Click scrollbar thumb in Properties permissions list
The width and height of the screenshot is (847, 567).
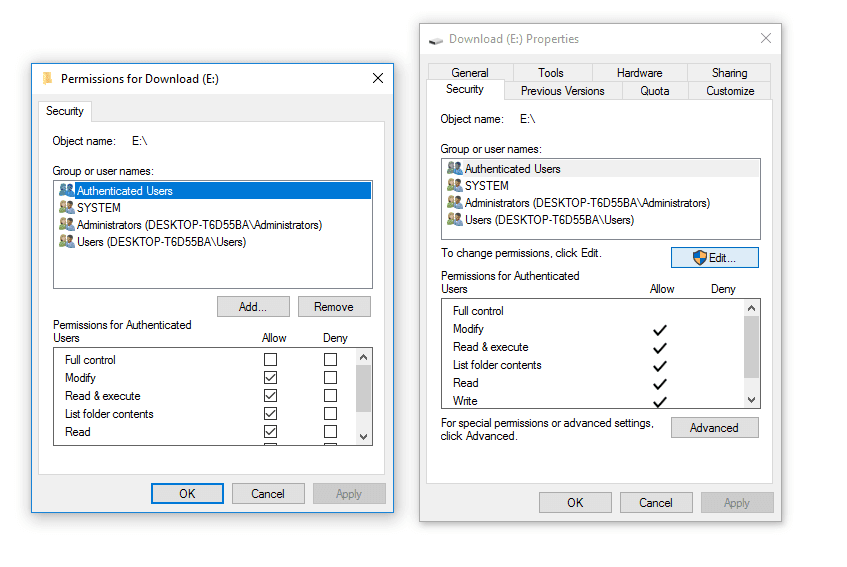[x=751, y=347]
